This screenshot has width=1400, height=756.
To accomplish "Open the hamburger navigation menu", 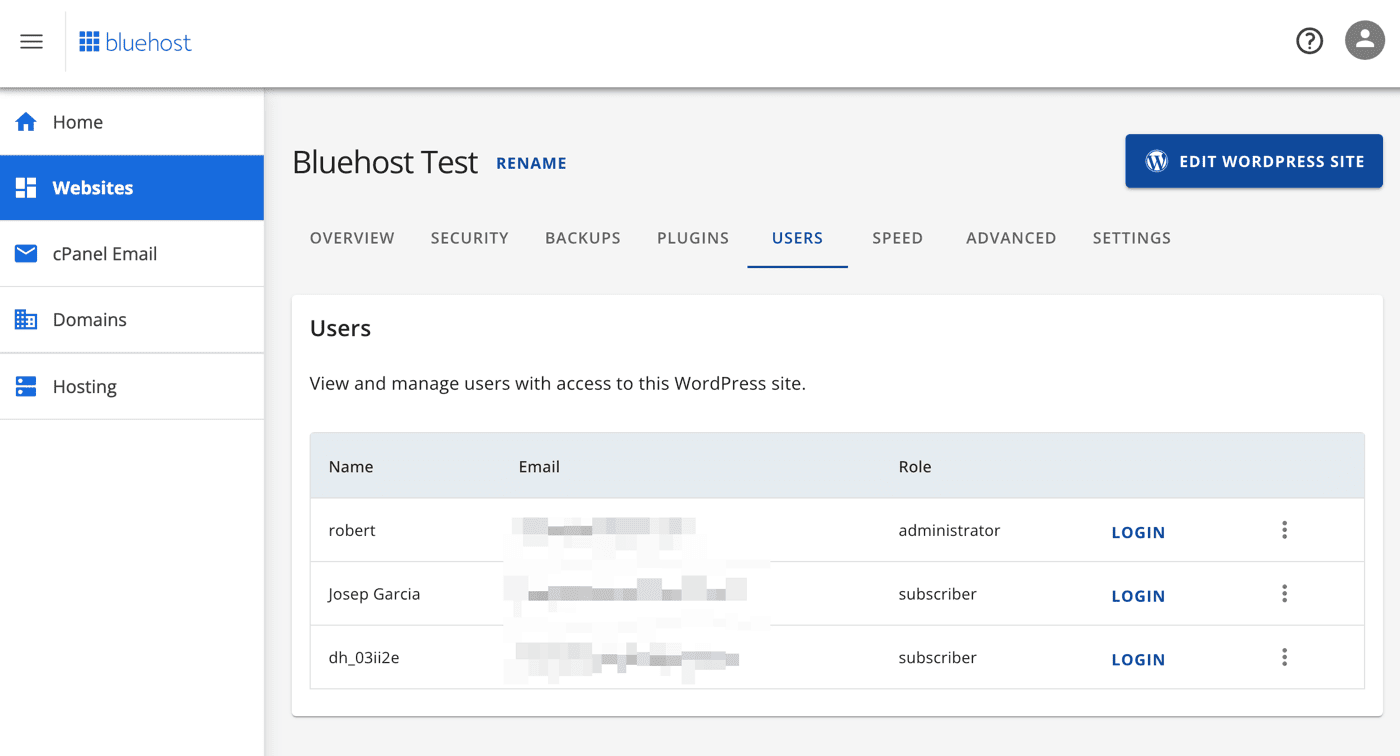I will tap(32, 42).
